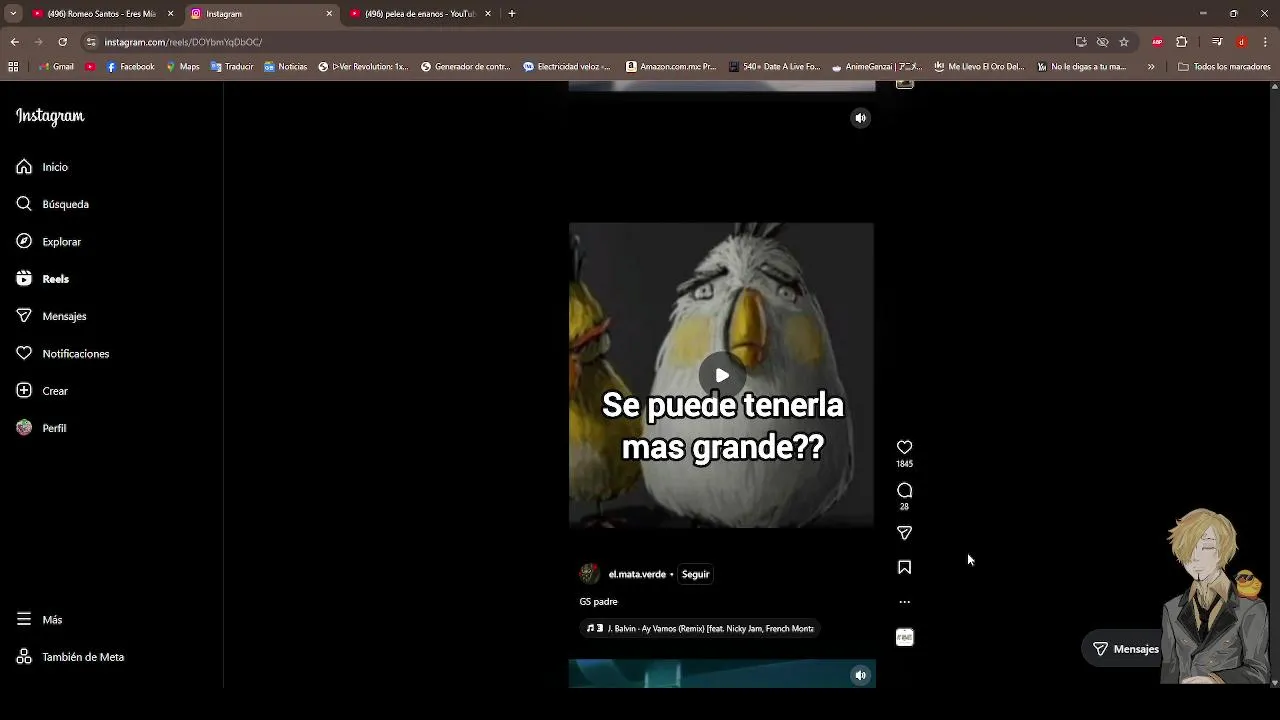Switch to pelea de enanos YouTube tab
The height and width of the screenshot is (720, 1280).
(x=419, y=14)
